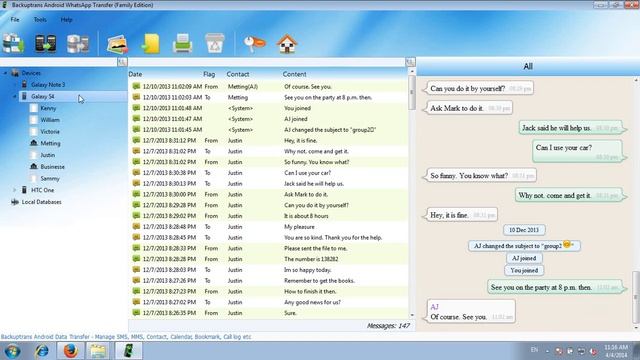This screenshot has width=640, height=360.
Task: Select the Metting group chat
Action: [50, 144]
